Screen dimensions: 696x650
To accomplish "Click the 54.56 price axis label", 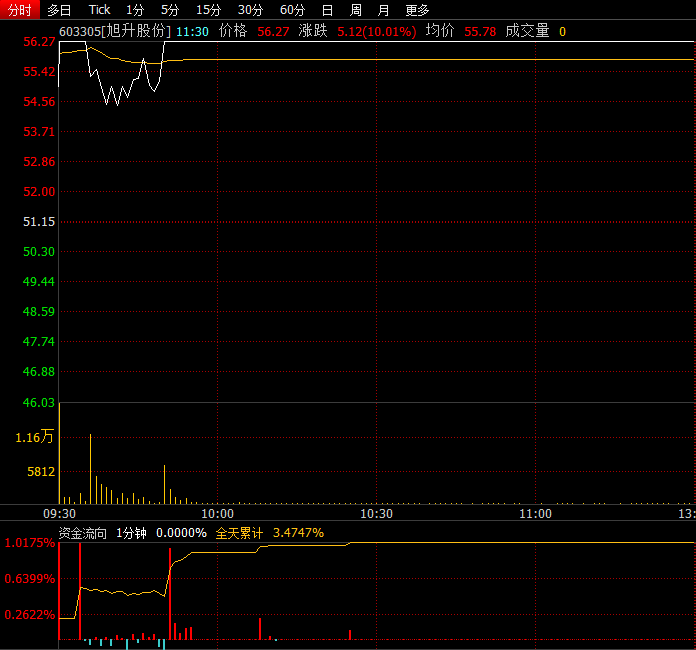I will [x=39, y=102].
